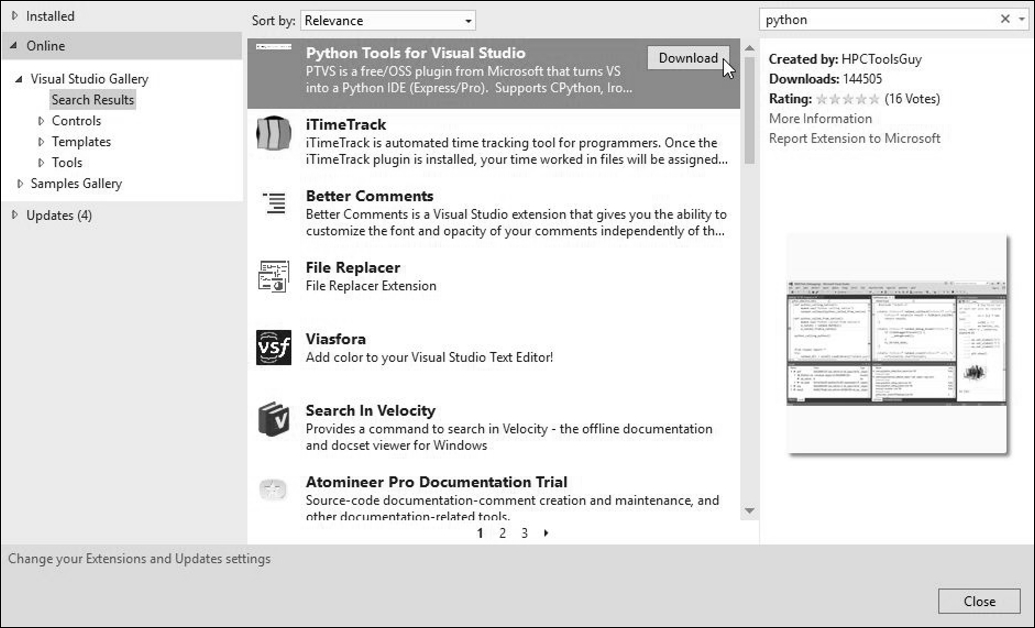Screen dimensions: 1035x628
Task: Click the Created by HPCToolsGuy text
Action: click(x=846, y=59)
